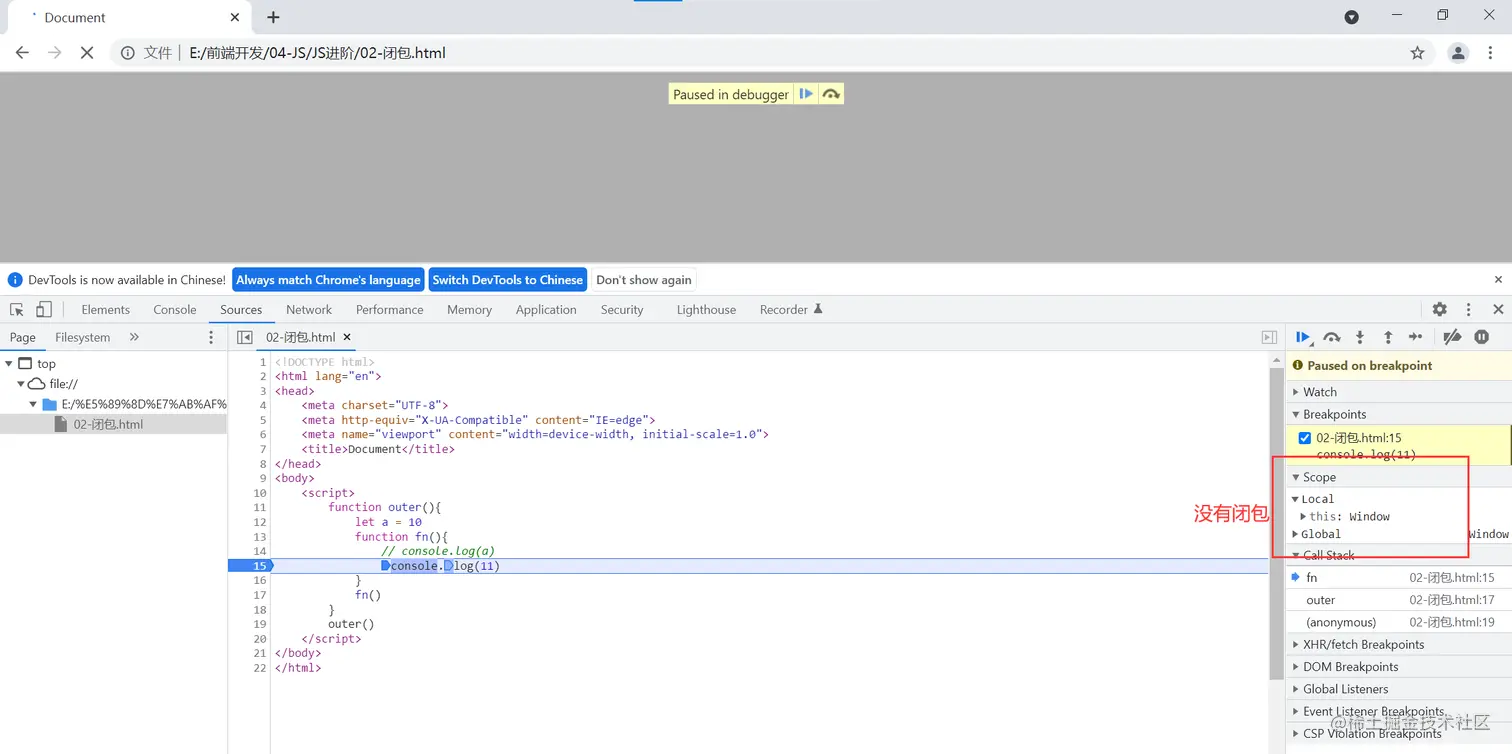Open the Chrome three-dot menu
The width and height of the screenshot is (1512, 754).
pos(1492,53)
